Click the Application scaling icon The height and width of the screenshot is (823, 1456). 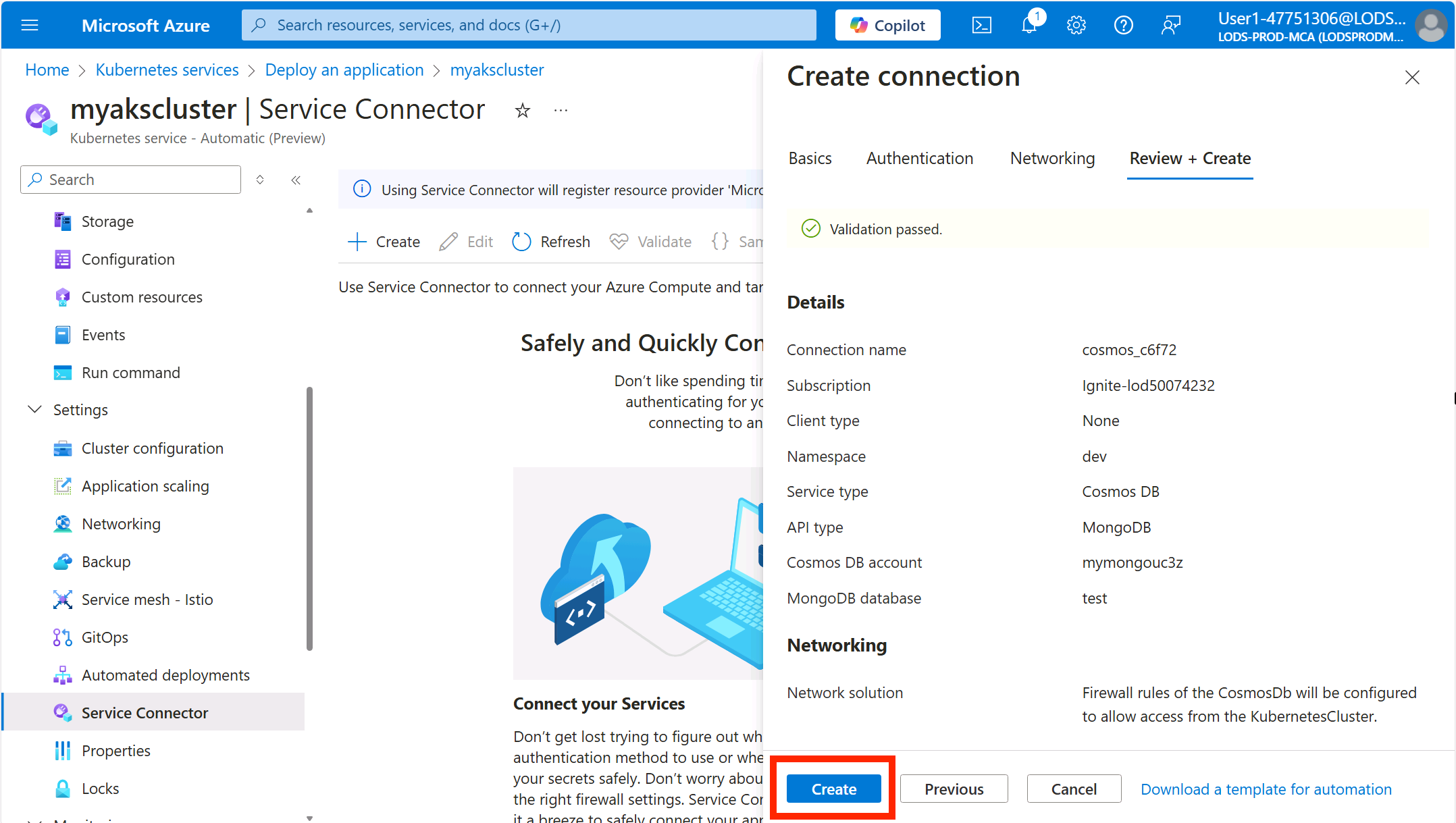point(62,486)
